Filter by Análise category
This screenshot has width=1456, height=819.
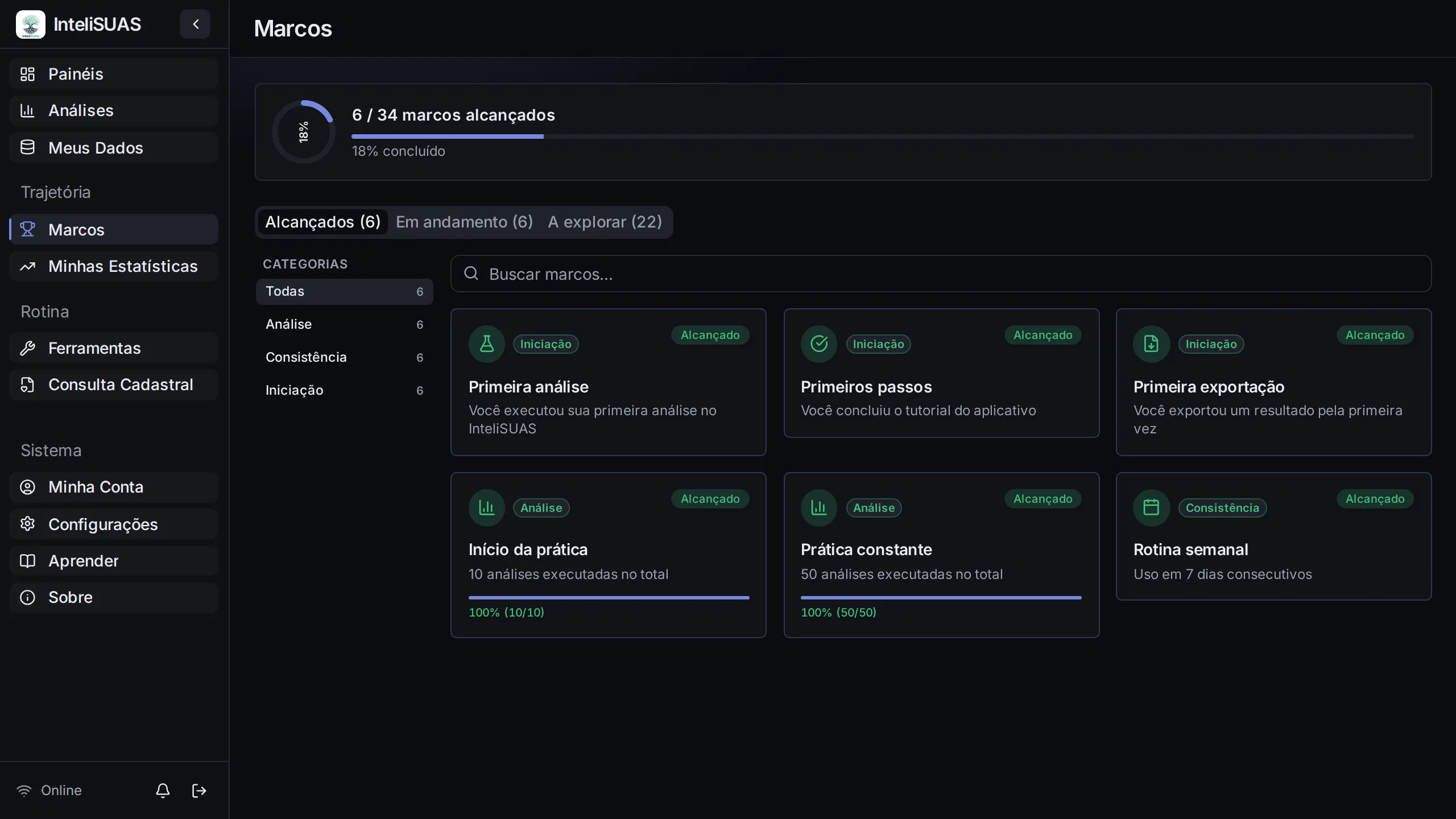coord(344,324)
